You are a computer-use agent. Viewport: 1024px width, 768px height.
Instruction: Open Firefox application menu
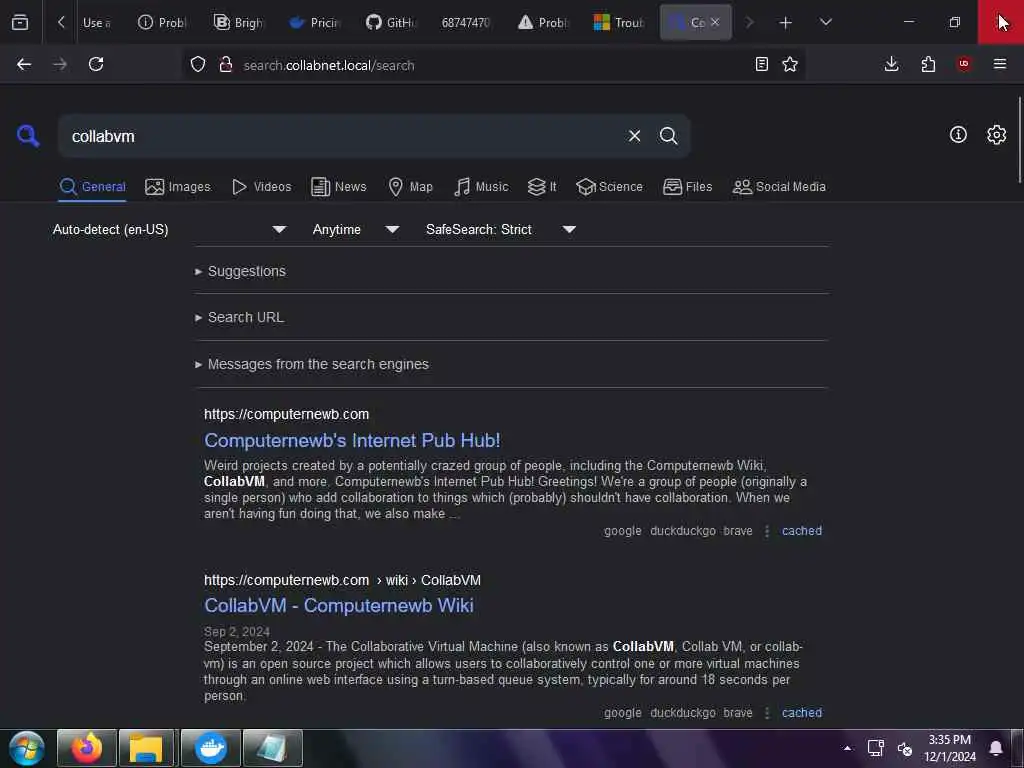(1000, 64)
